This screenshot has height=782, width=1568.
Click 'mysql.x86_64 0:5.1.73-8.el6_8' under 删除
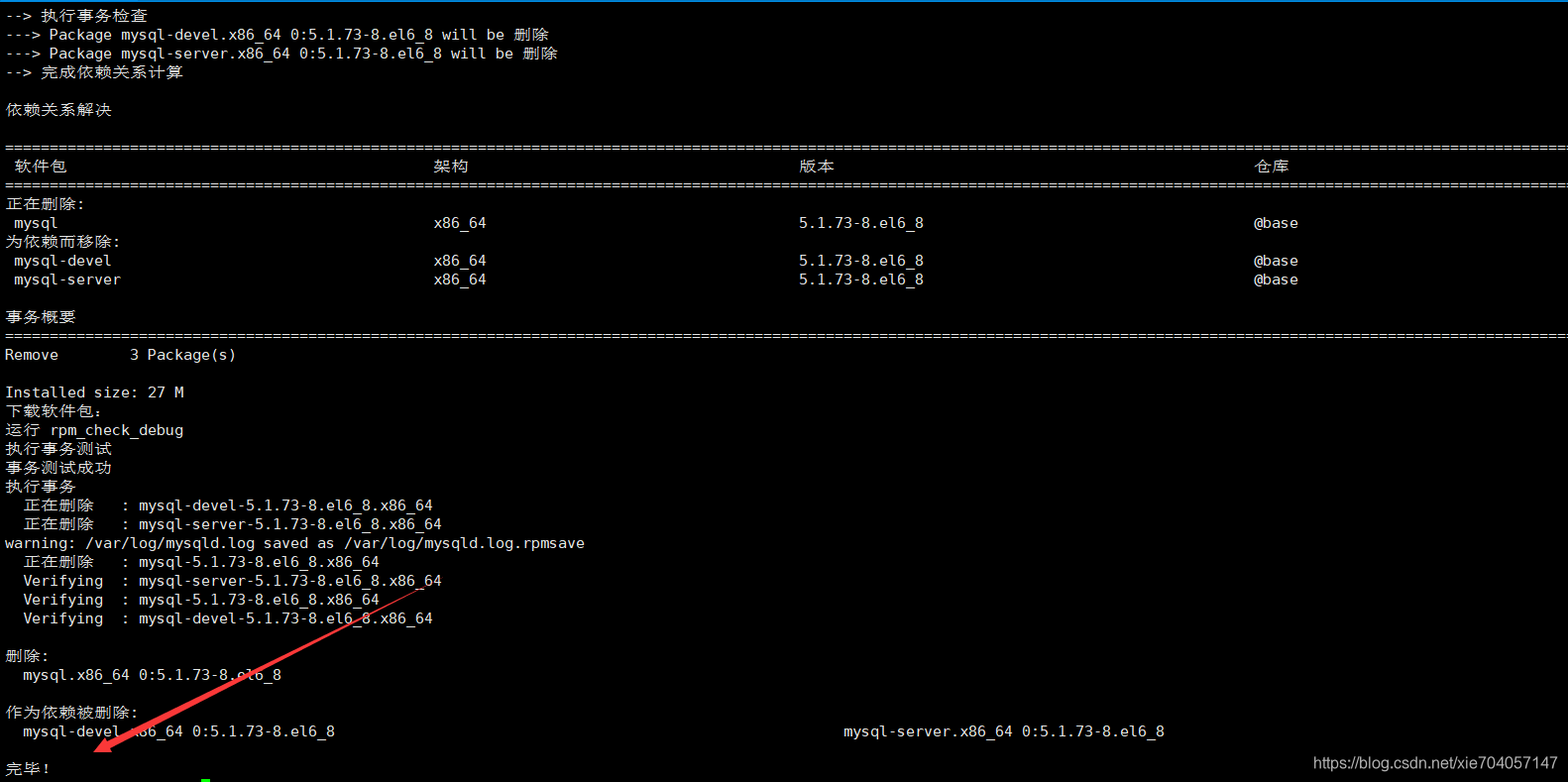[153, 675]
